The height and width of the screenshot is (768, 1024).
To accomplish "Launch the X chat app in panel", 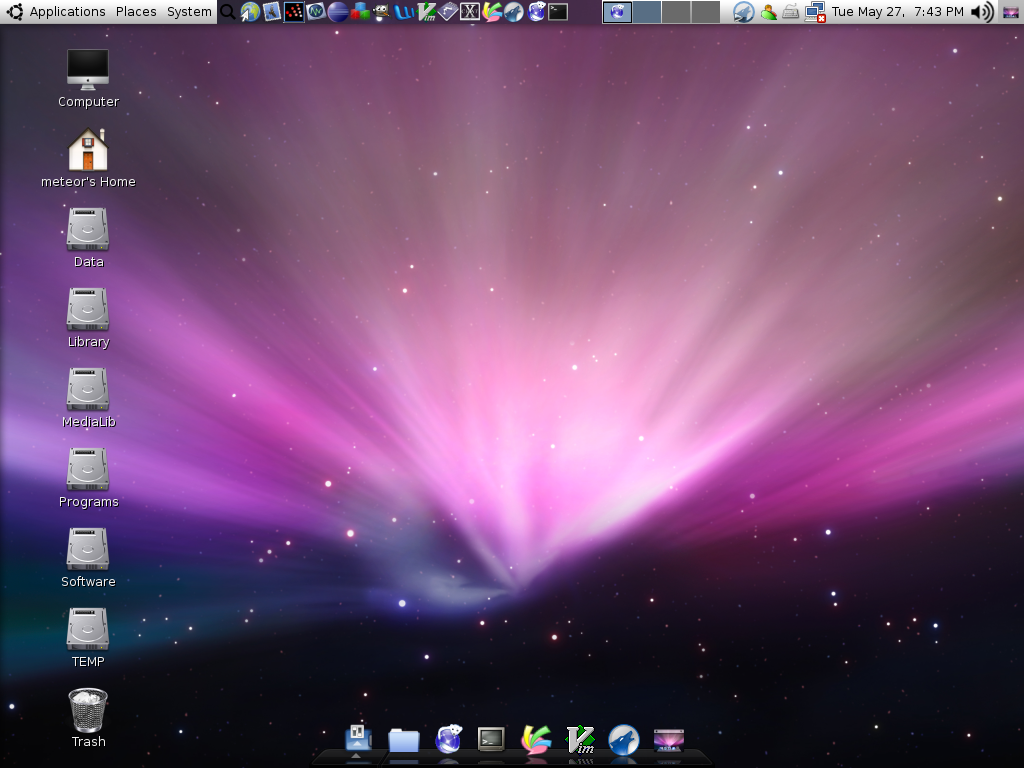I will coord(470,12).
